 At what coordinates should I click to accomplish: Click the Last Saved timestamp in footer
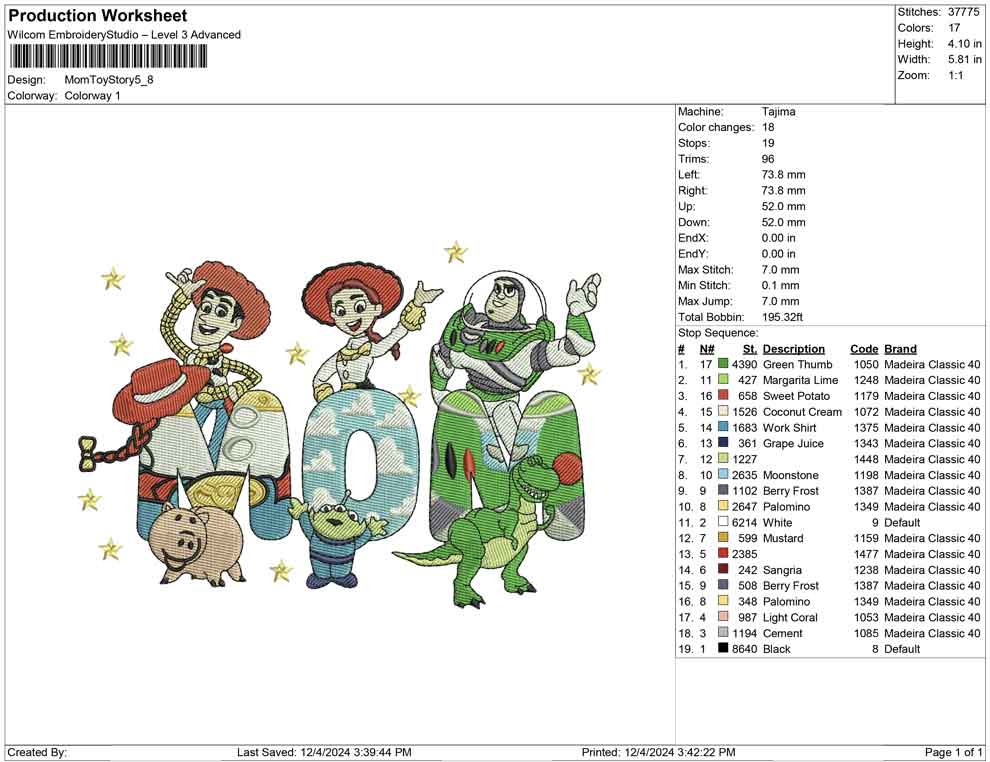[324, 752]
